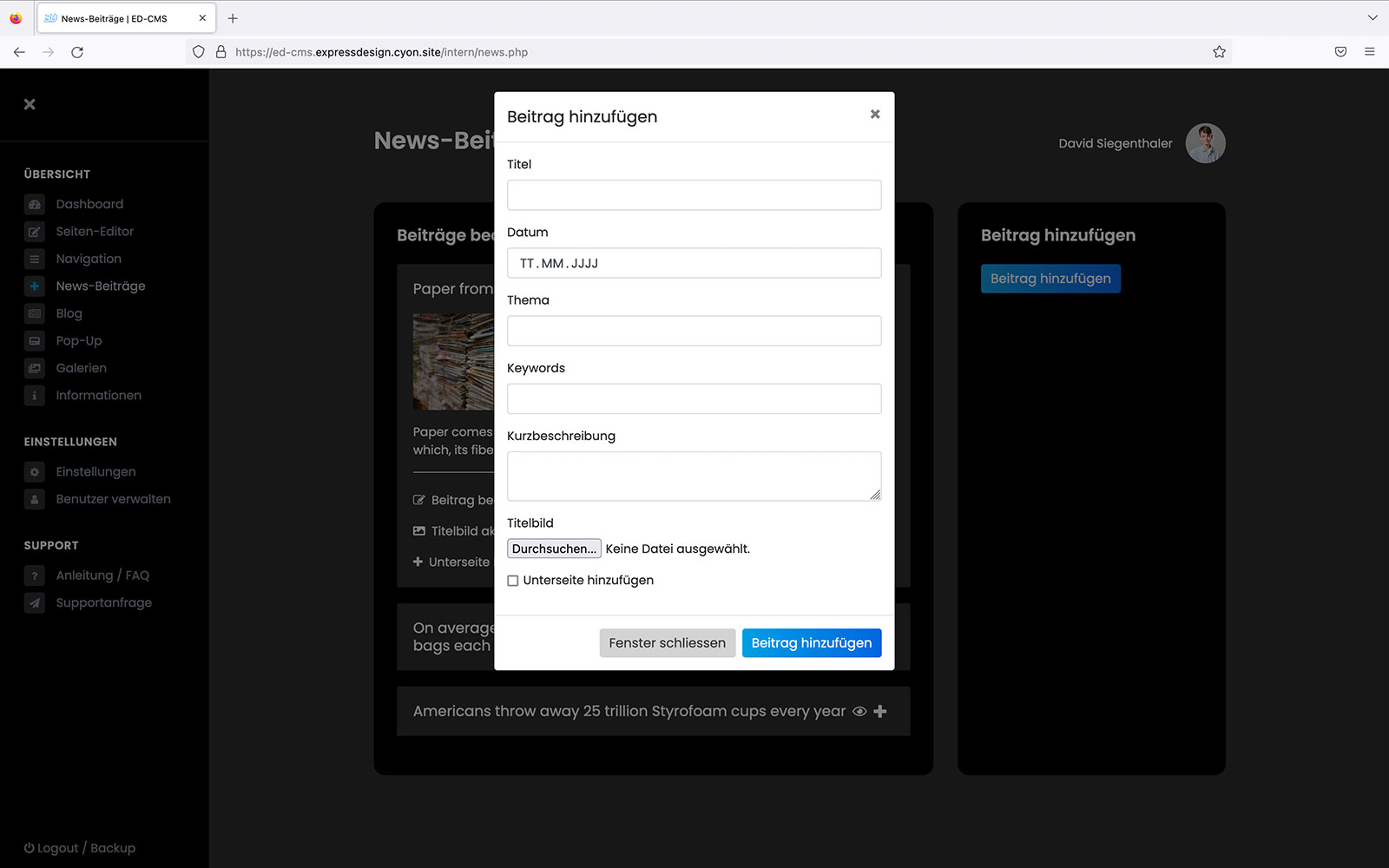Enable the Unterseite hinzufügen checkbox
1389x868 pixels.
point(513,581)
